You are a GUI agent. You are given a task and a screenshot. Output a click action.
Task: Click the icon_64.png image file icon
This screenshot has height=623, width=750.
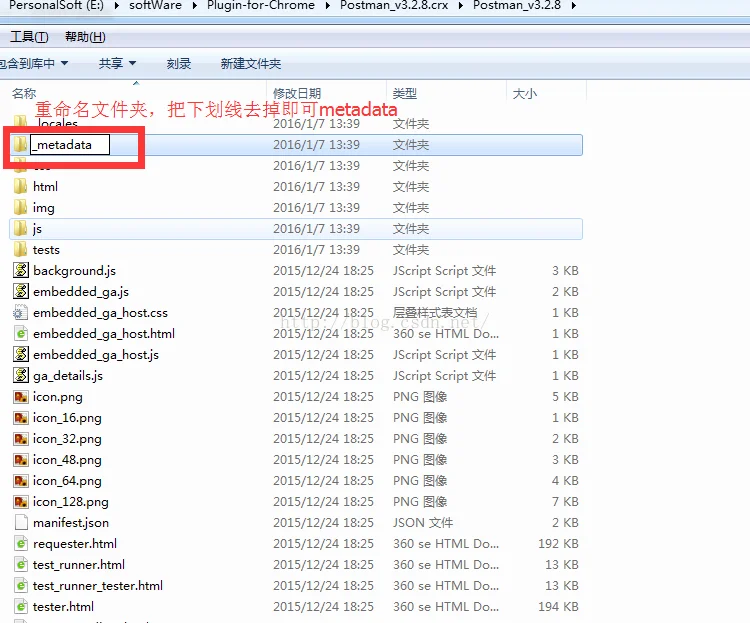21,481
